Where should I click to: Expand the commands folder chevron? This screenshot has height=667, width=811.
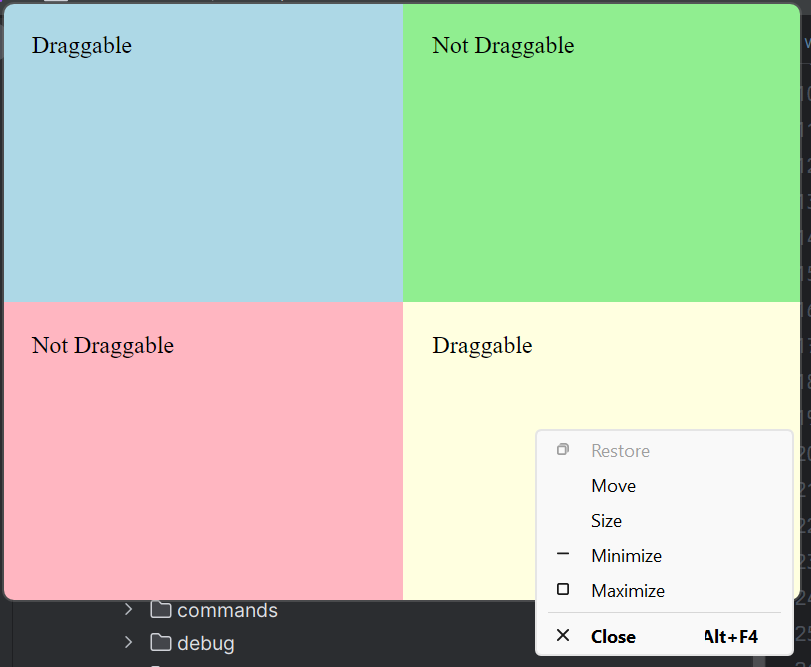click(x=128, y=610)
